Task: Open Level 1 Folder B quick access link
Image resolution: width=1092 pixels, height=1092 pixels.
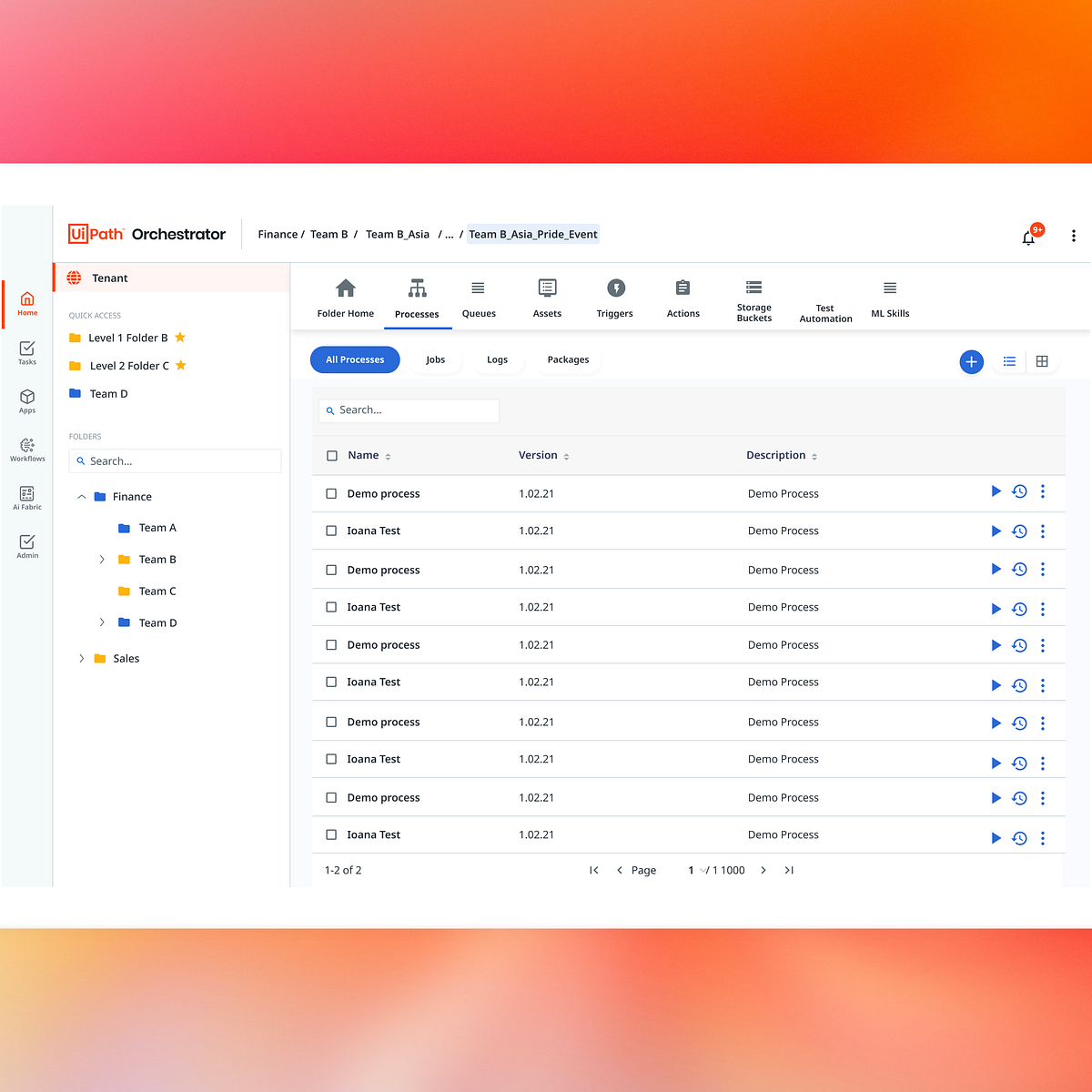Action: coord(126,337)
